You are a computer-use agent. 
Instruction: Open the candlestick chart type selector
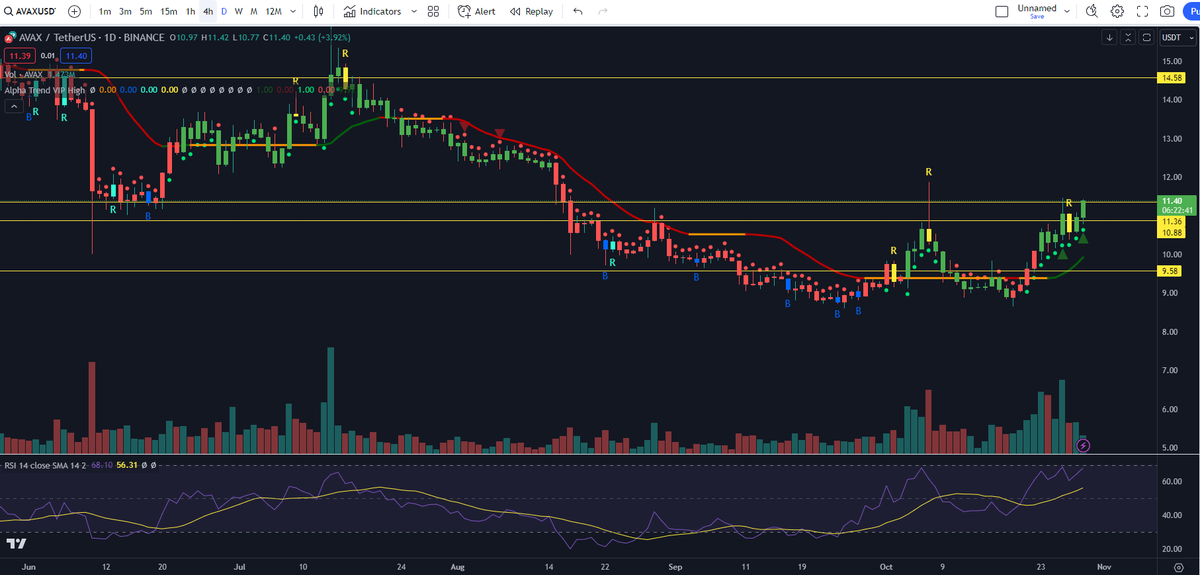coord(318,12)
